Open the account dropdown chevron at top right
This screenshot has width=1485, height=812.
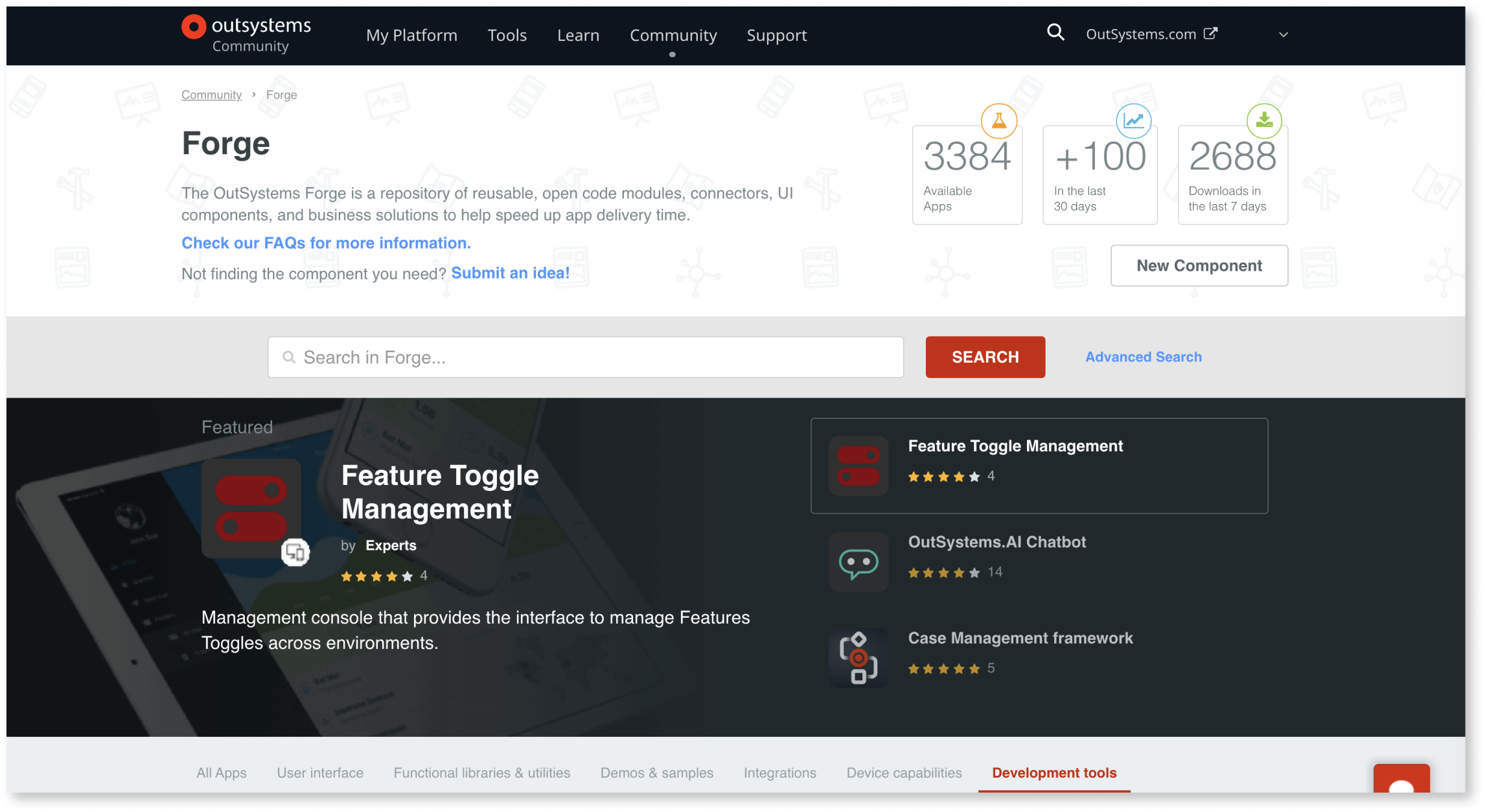click(1283, 35)
